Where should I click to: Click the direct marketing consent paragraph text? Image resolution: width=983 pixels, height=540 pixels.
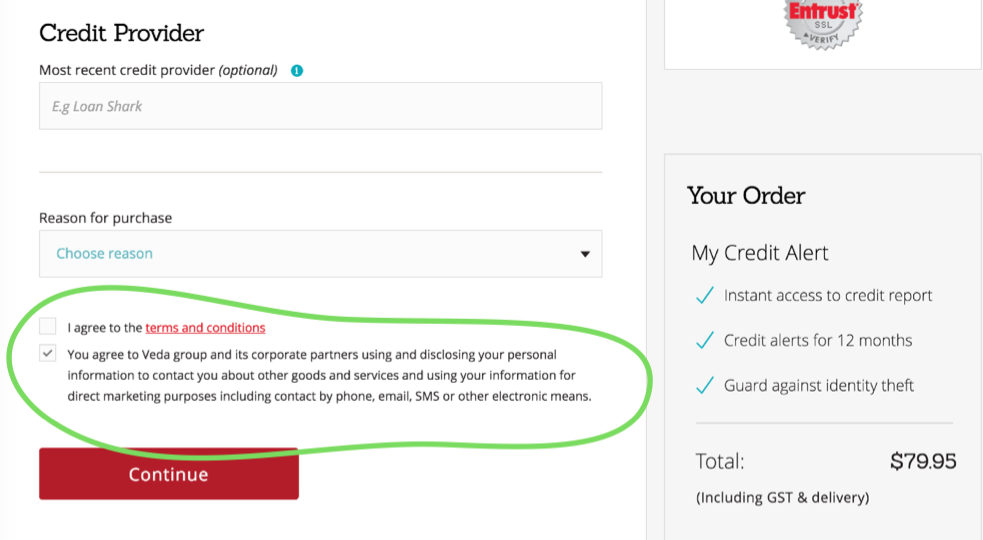pos(330,375)
